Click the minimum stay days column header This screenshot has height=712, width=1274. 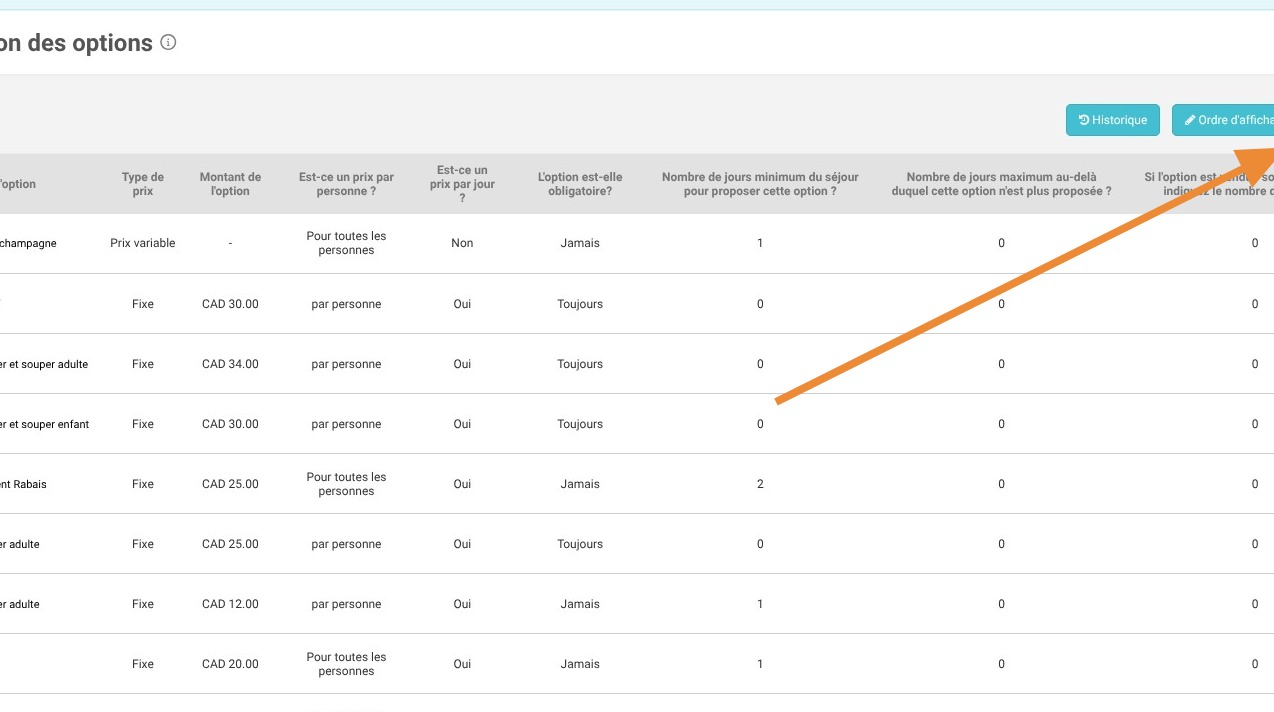[760, 184]
